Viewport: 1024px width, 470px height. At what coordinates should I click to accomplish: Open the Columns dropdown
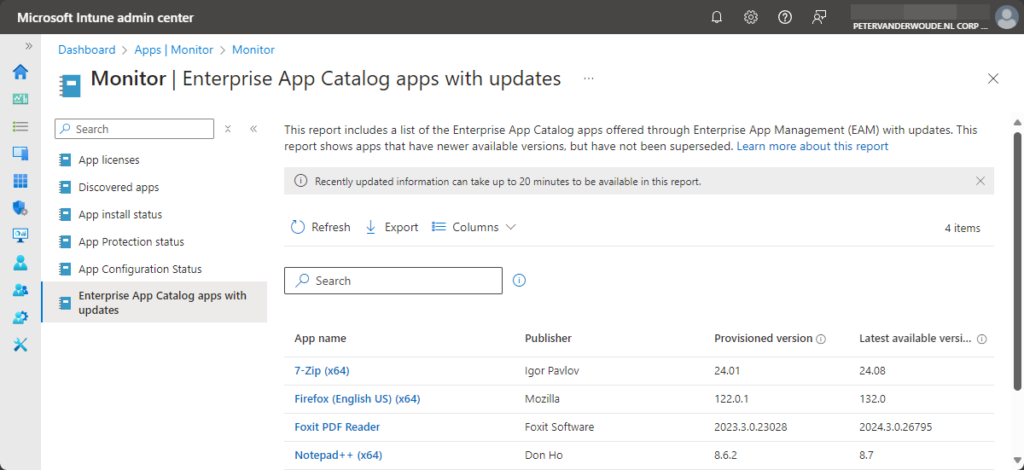[474, 227]
